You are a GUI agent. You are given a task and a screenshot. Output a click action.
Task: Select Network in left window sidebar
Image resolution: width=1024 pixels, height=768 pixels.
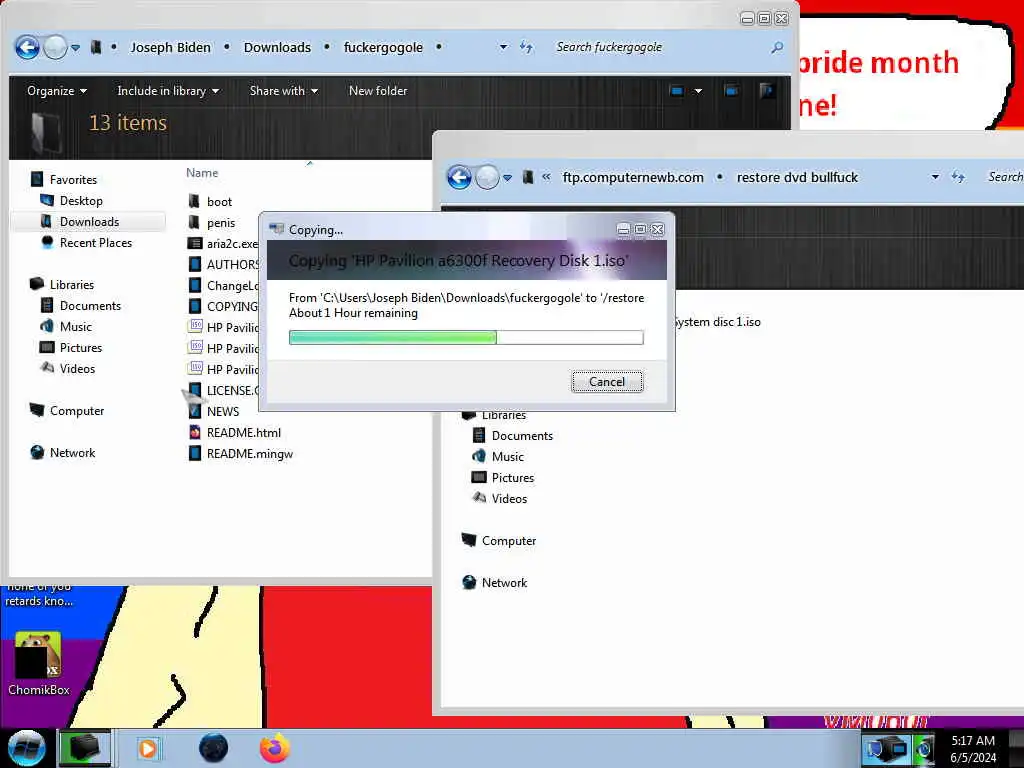[x=72, y=453]
